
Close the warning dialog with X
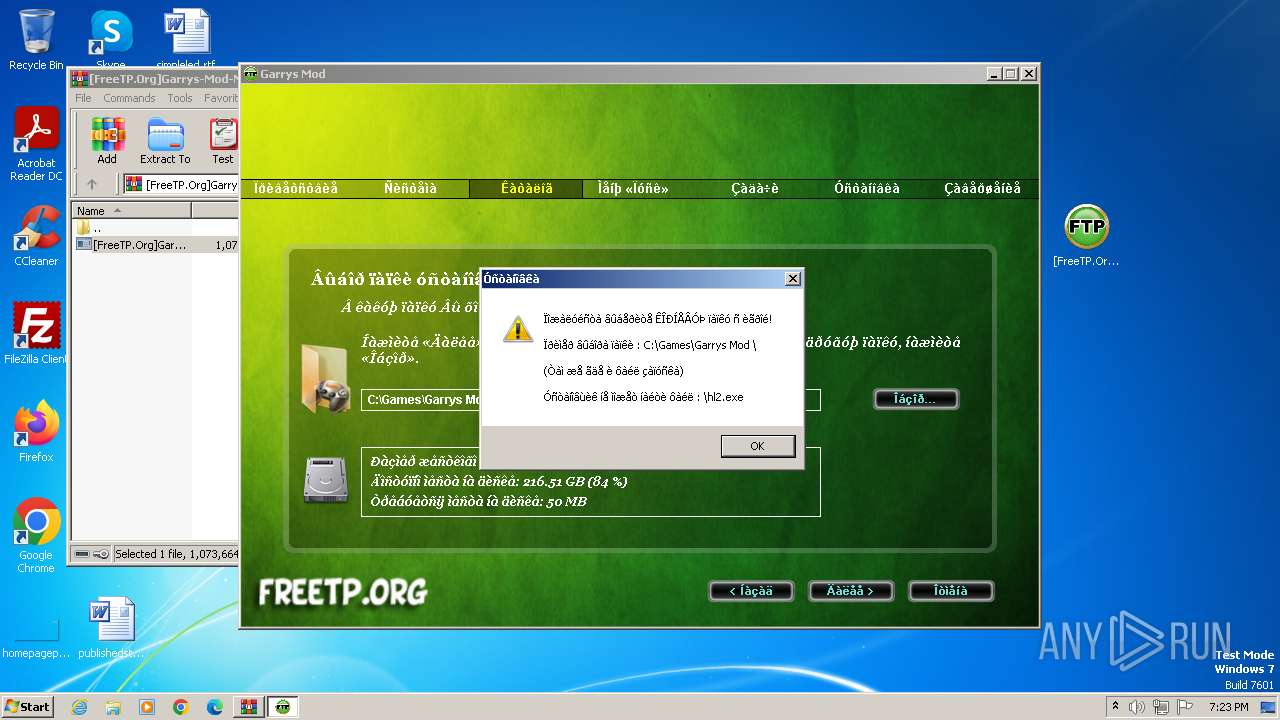792,279
